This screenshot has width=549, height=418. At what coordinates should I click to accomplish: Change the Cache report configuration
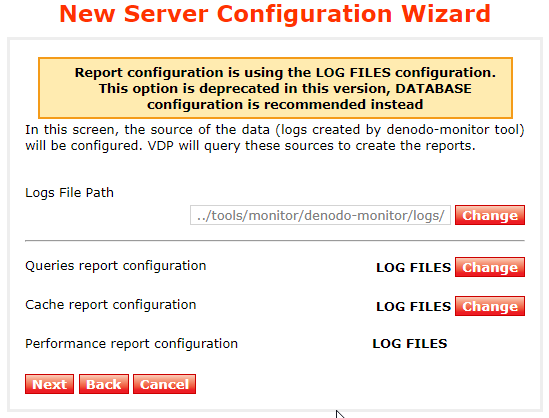click(x=489, y=306)
